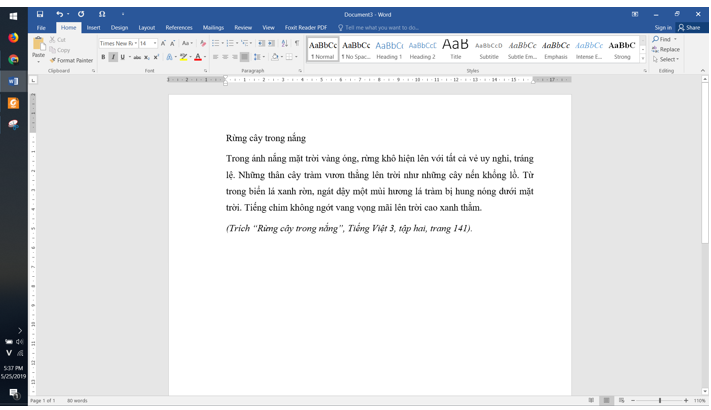Adjust the zoom slider handle
The width and height of the screenshot is (711, 410).
click(x=660, y=400)
